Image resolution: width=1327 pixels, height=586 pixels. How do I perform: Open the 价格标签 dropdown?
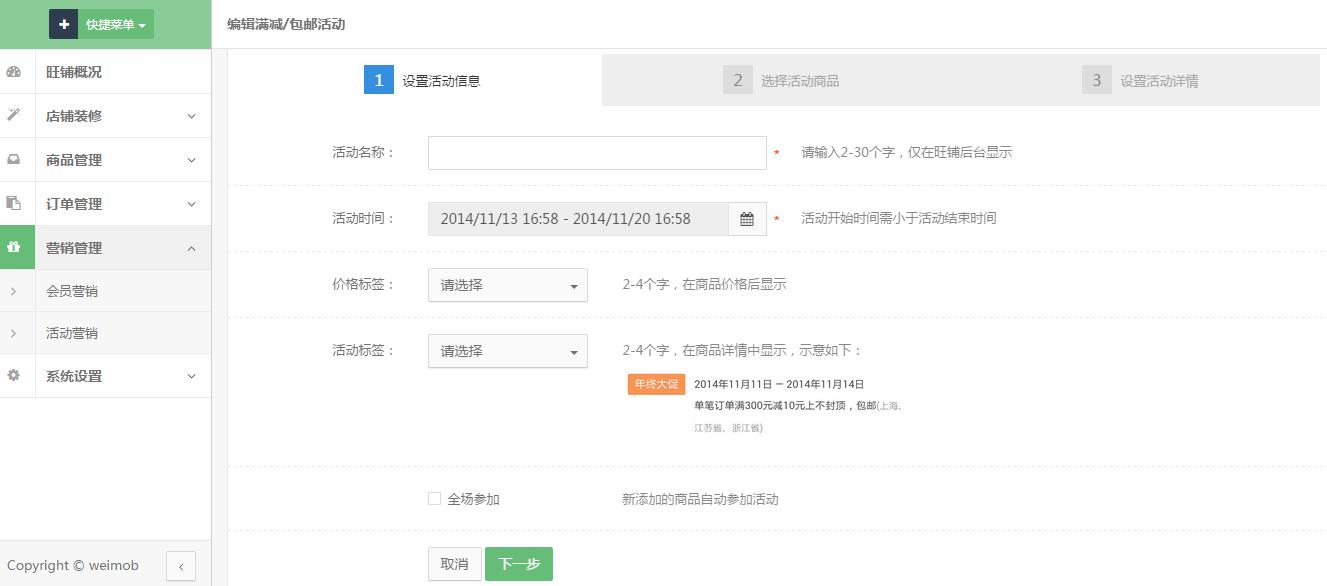(x=507, y=285)
